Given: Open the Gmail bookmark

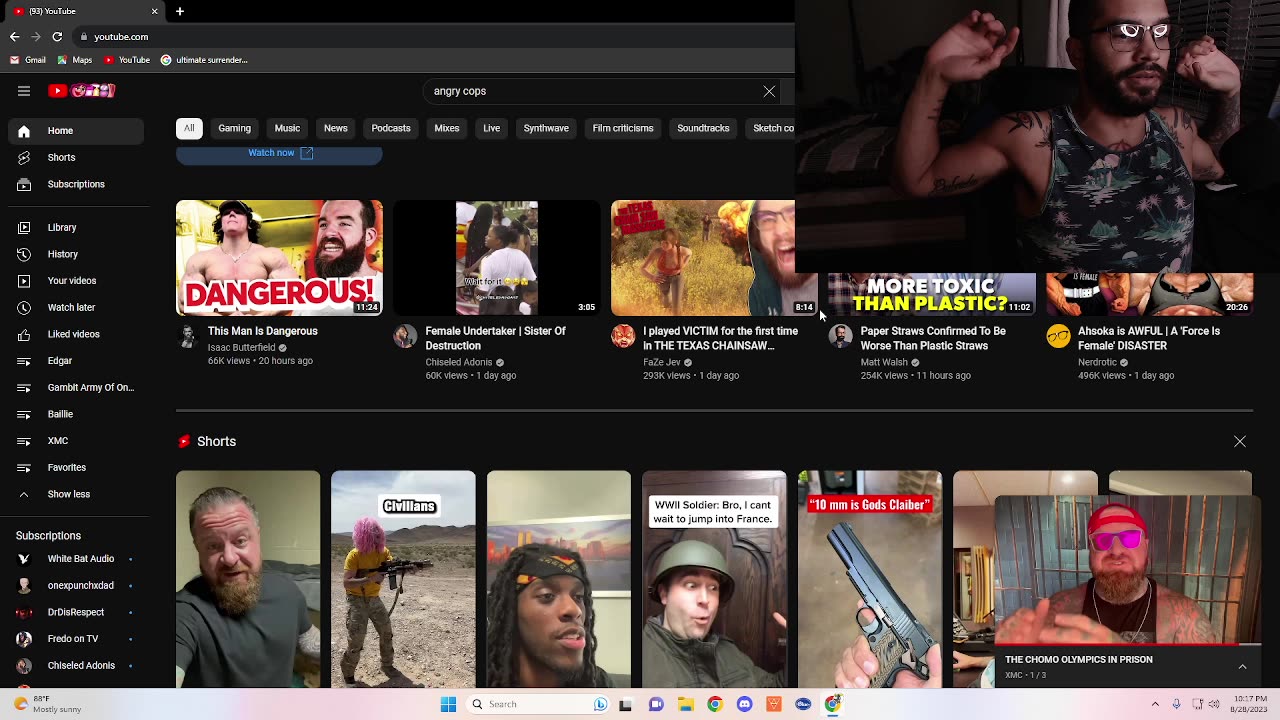Looking at the screenshot, I should tap(28, 60).
